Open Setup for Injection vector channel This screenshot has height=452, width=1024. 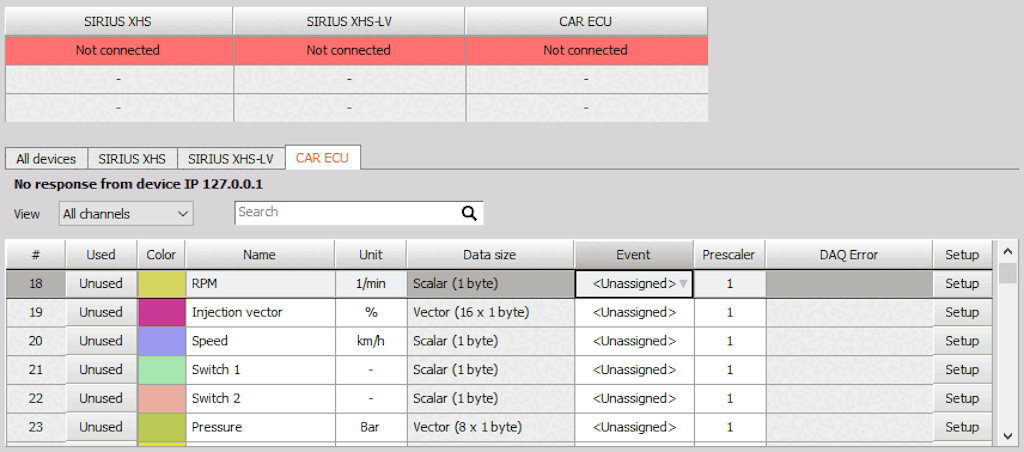pos(962,312)
